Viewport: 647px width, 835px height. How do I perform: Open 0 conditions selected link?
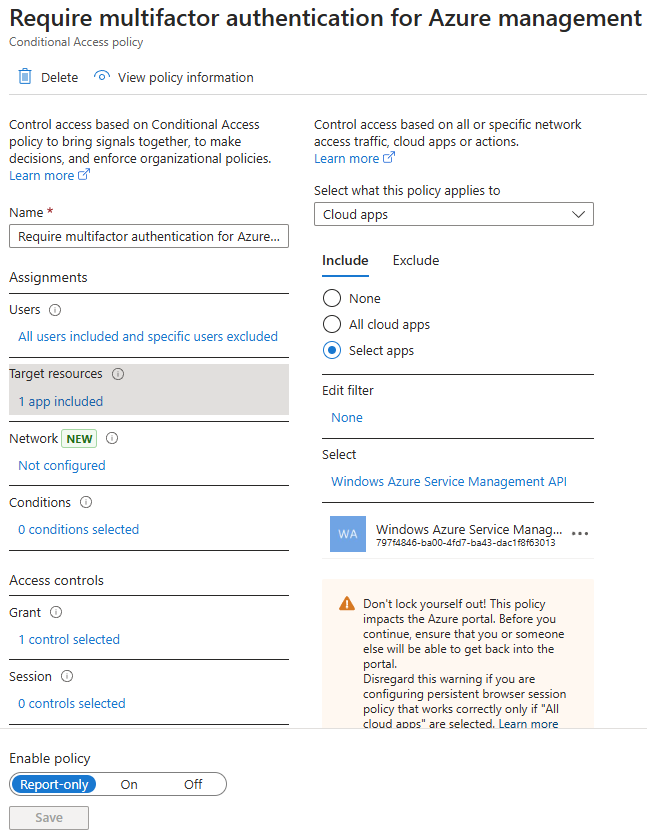click(x=78, y=529)
